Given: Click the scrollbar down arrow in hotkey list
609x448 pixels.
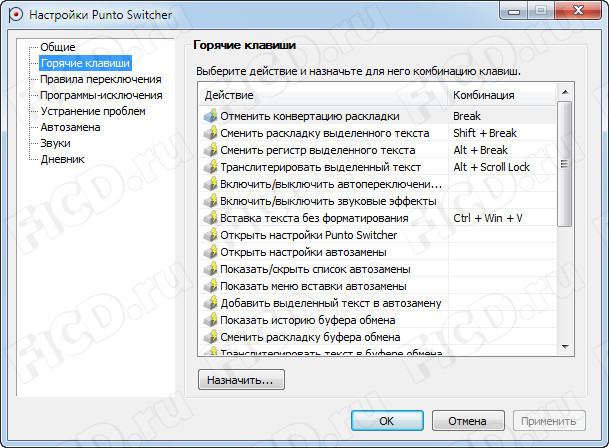Looking at the screenshot, I should pyautogui.click(x=565, y=346).
